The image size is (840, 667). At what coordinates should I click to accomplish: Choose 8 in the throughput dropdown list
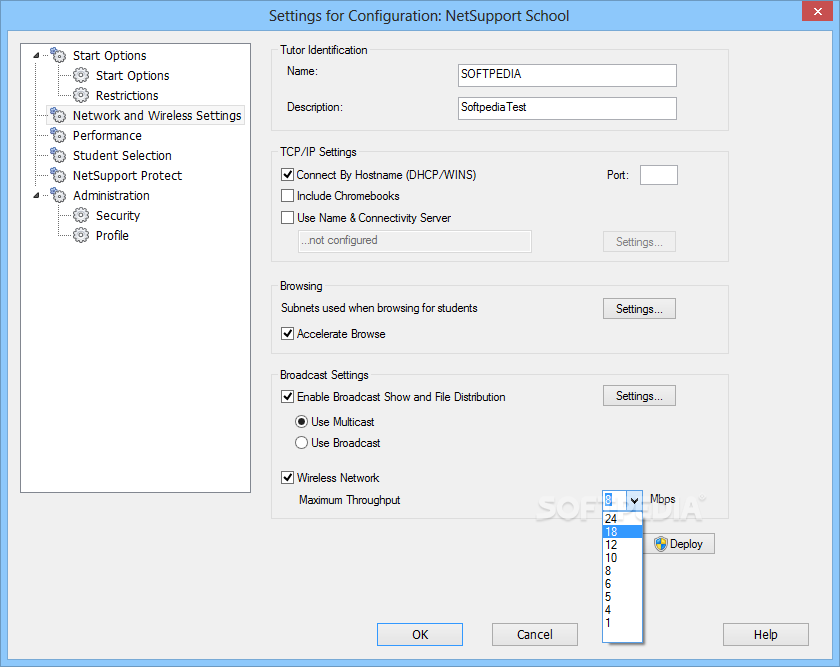coord(622,571)
